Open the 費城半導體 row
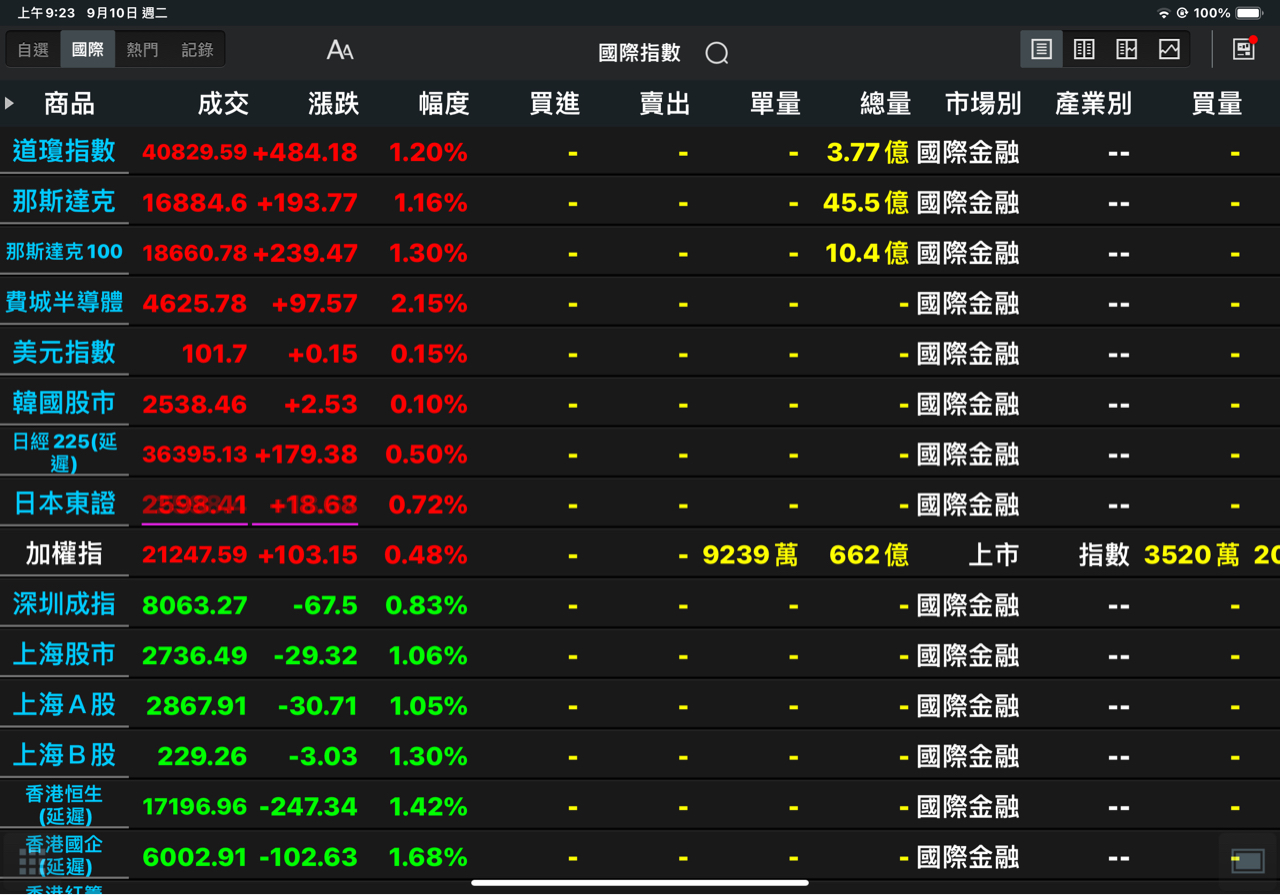1280x895 pixels. tap(64, 303)
